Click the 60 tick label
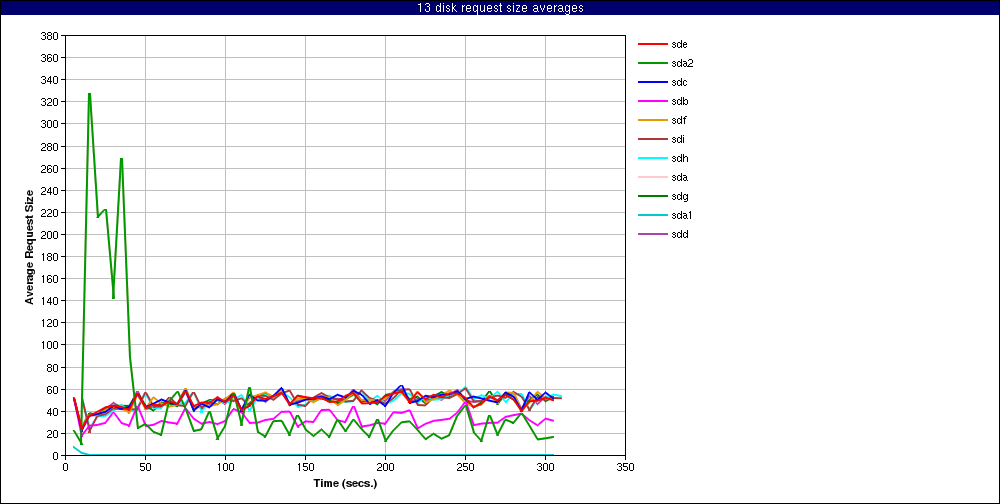The width and height of the screenshot is (1000, 504). [x=52, y=389]
